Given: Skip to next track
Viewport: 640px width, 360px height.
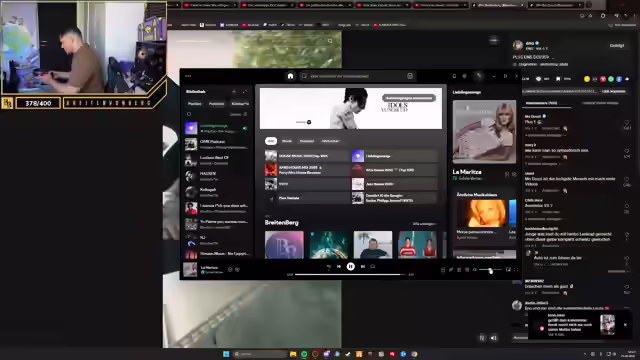Looking at the screenshot, I should 362,267.
